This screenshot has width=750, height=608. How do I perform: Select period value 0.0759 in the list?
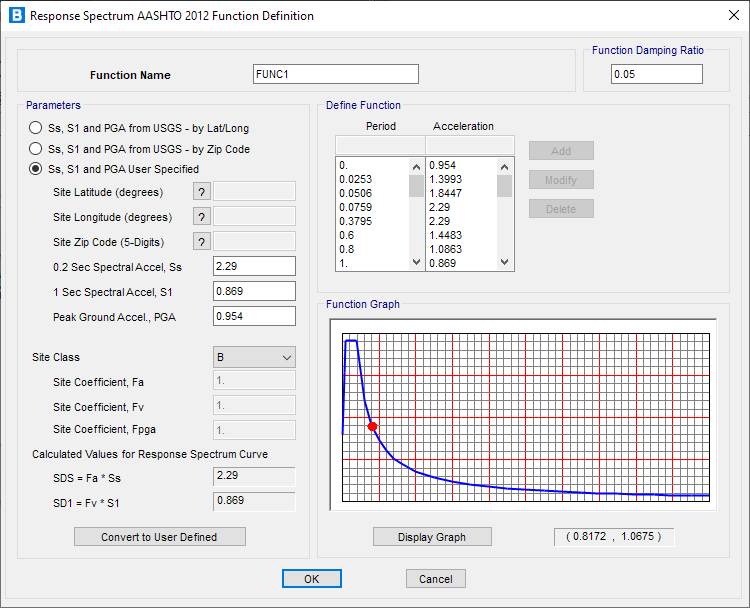(355, 207)
